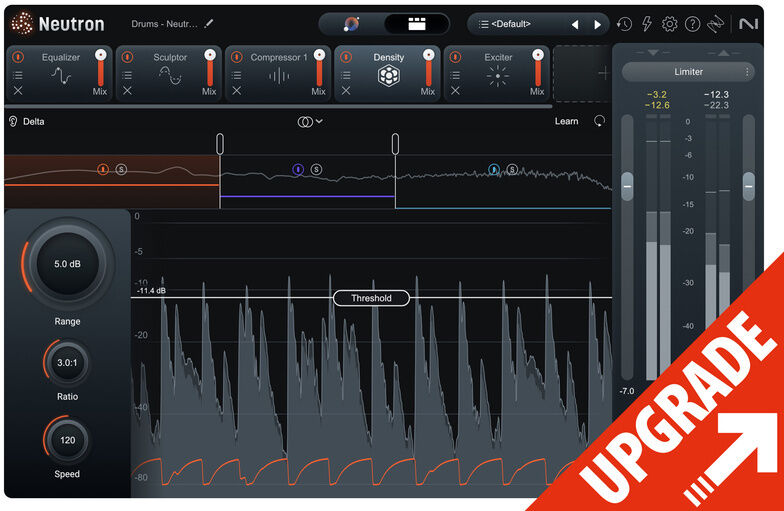Click the Speed knob at 120
The width and height of the screenshot is (784, 511).
68,440
